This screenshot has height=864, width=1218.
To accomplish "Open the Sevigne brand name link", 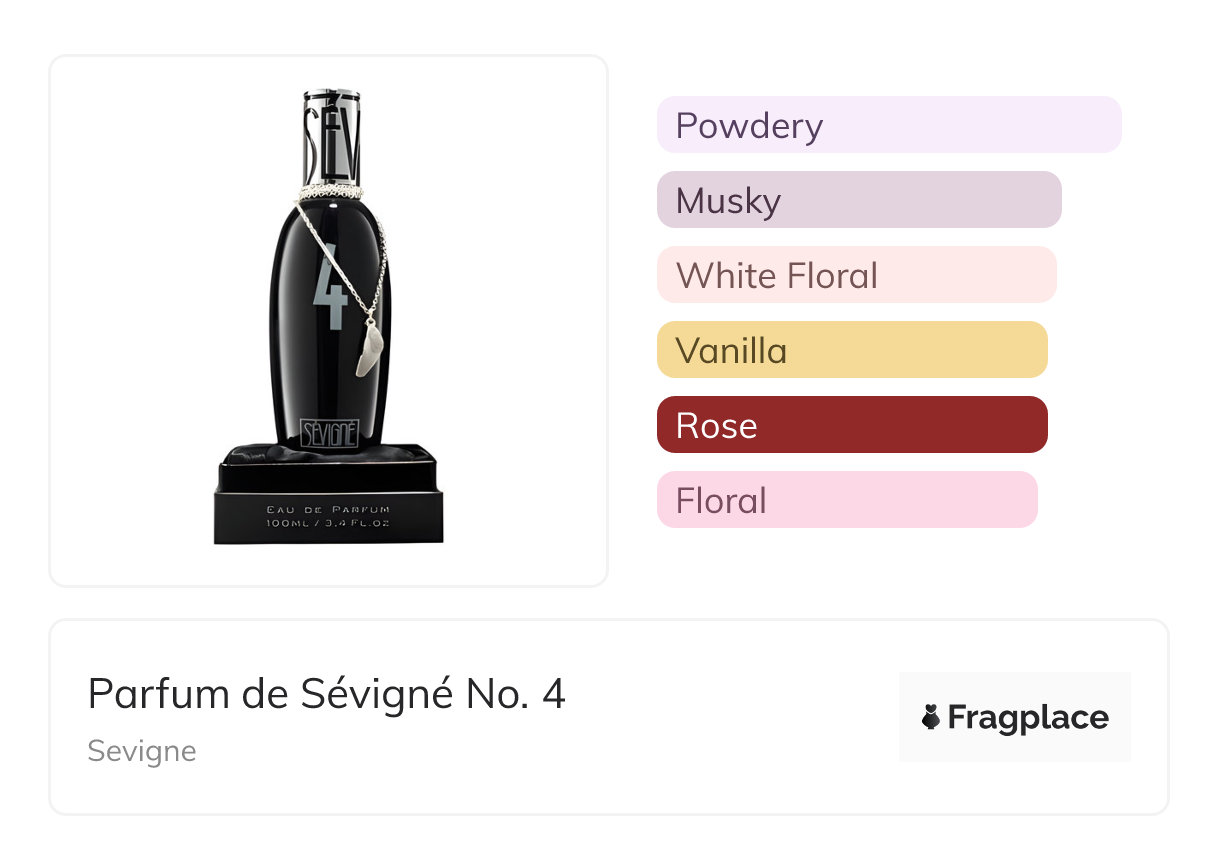I will (142, 751).
